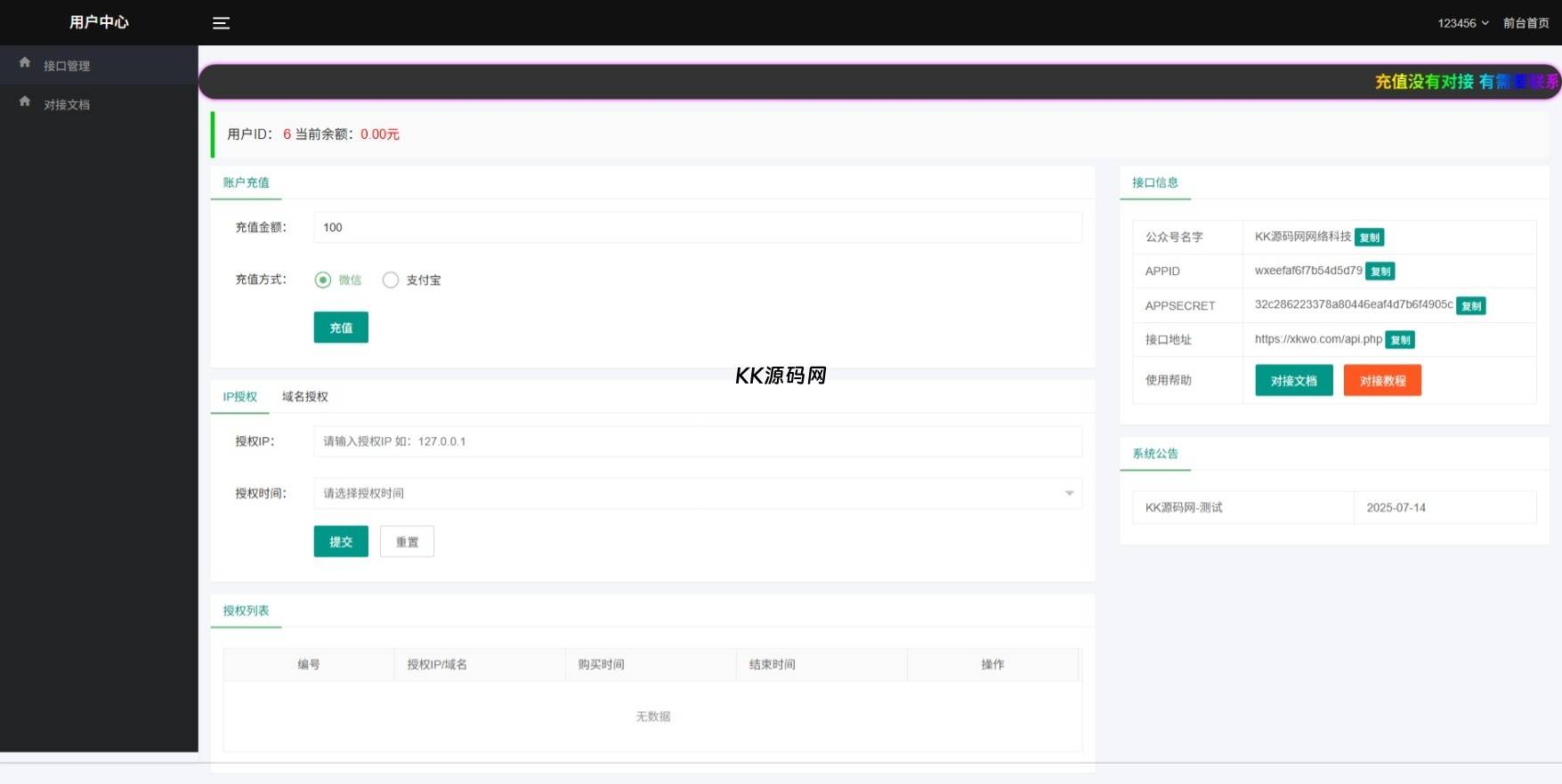This screenshot has height=784, width=1562.
Task: Click the 充值金额 input field
Action: pyautogui.click(x=698, y=227)
